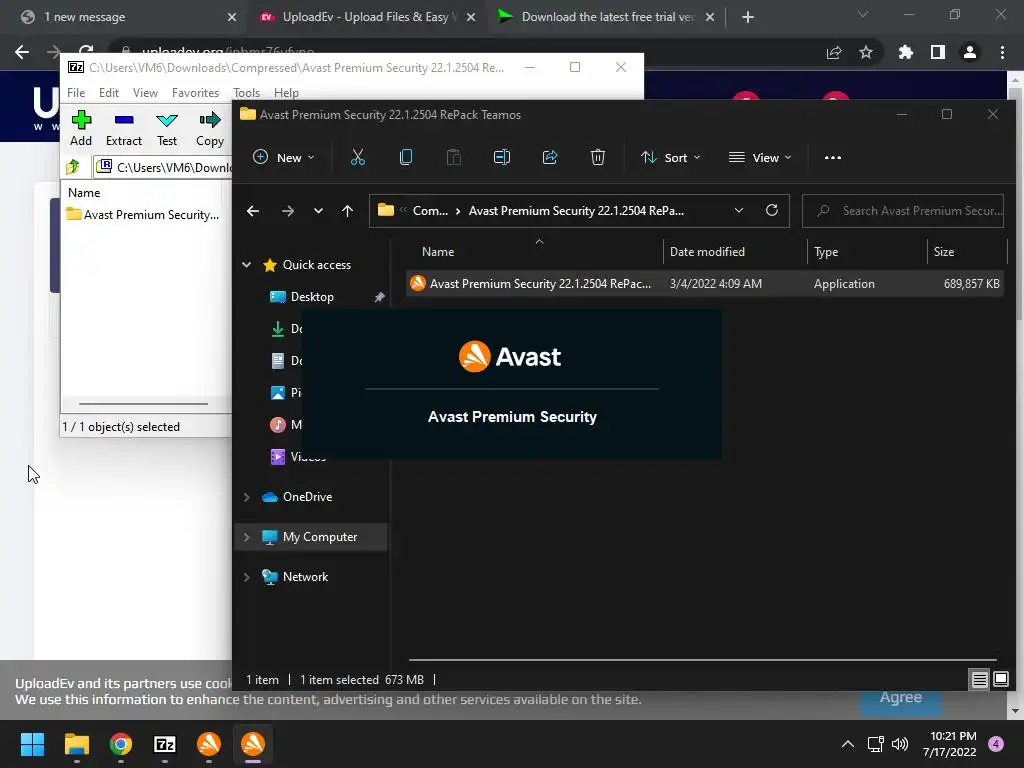This screenshot has height=768, width=1024.
Task: Click the Copy arrow icon in 7-Zip
Action: [x=210, y=120]
